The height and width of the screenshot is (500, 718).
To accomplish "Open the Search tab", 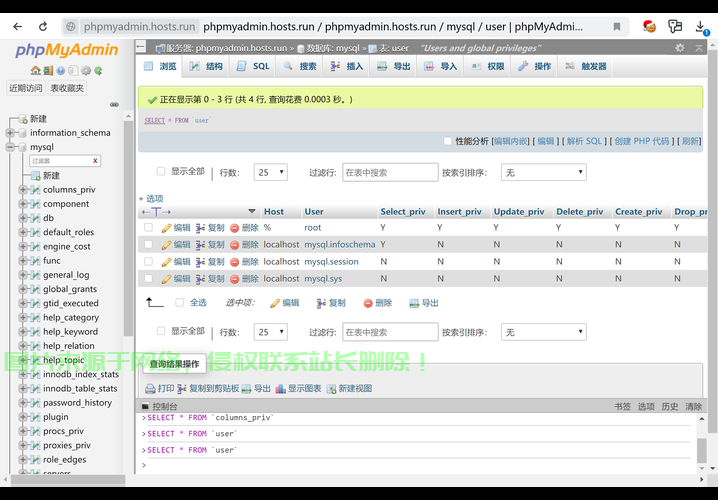I will tap(300, 66).
